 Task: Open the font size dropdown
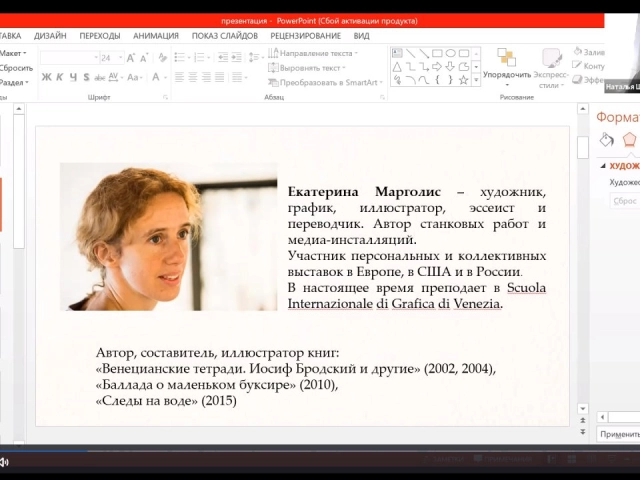pos(121,57)
